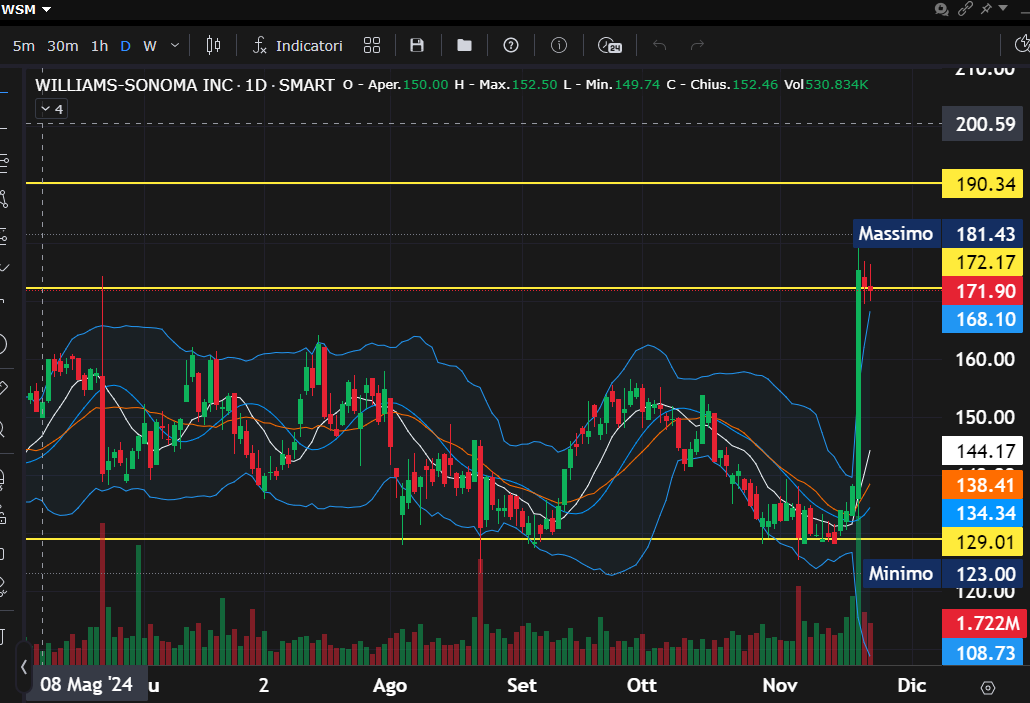This screenshot has height=703, width=1030.
Task: Switch to the 5m timeframe
Action: pyautogui.click(x=23, y=45)
